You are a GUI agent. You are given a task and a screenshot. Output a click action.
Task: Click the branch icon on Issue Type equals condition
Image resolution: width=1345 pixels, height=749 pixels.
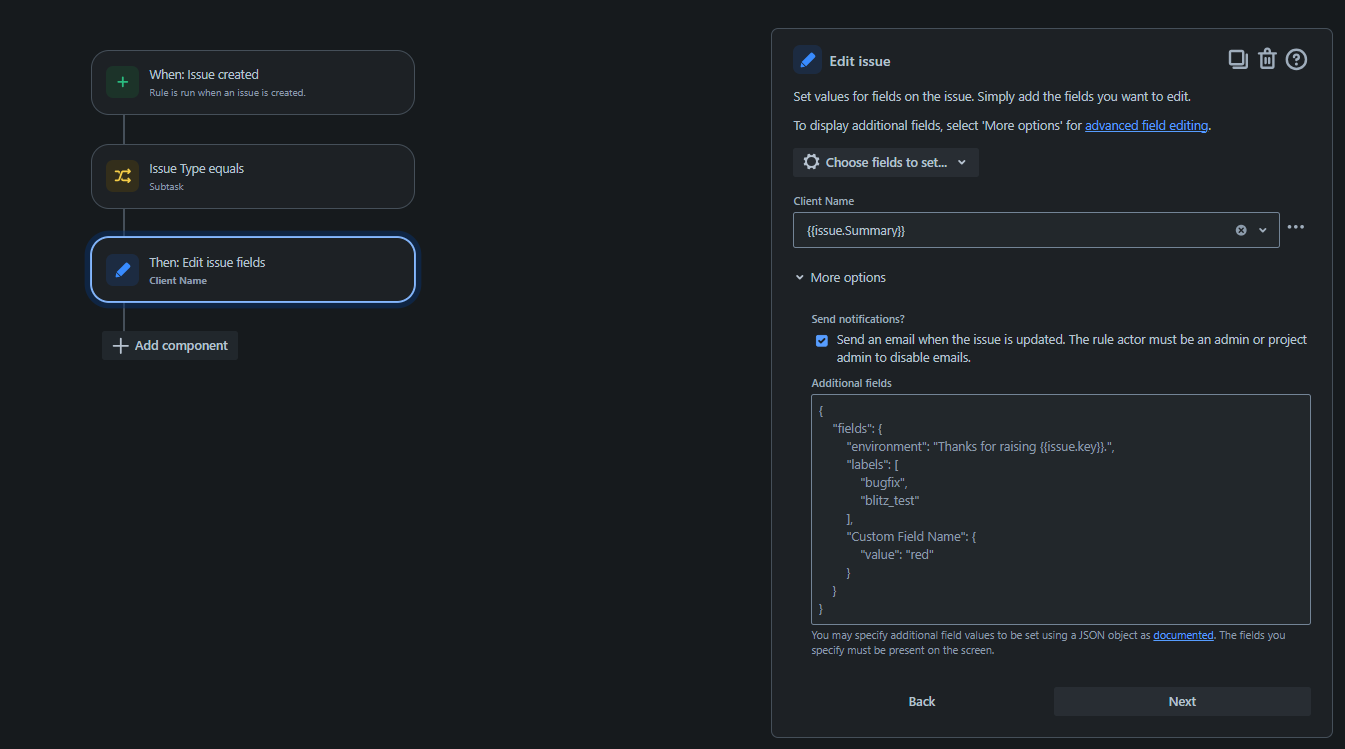122,176
